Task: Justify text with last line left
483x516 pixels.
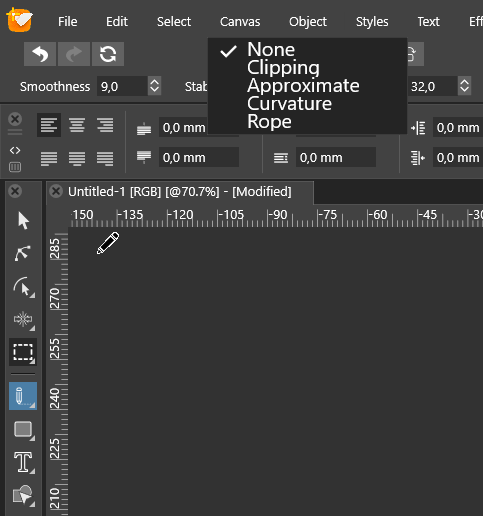Action: pos(49,158)
